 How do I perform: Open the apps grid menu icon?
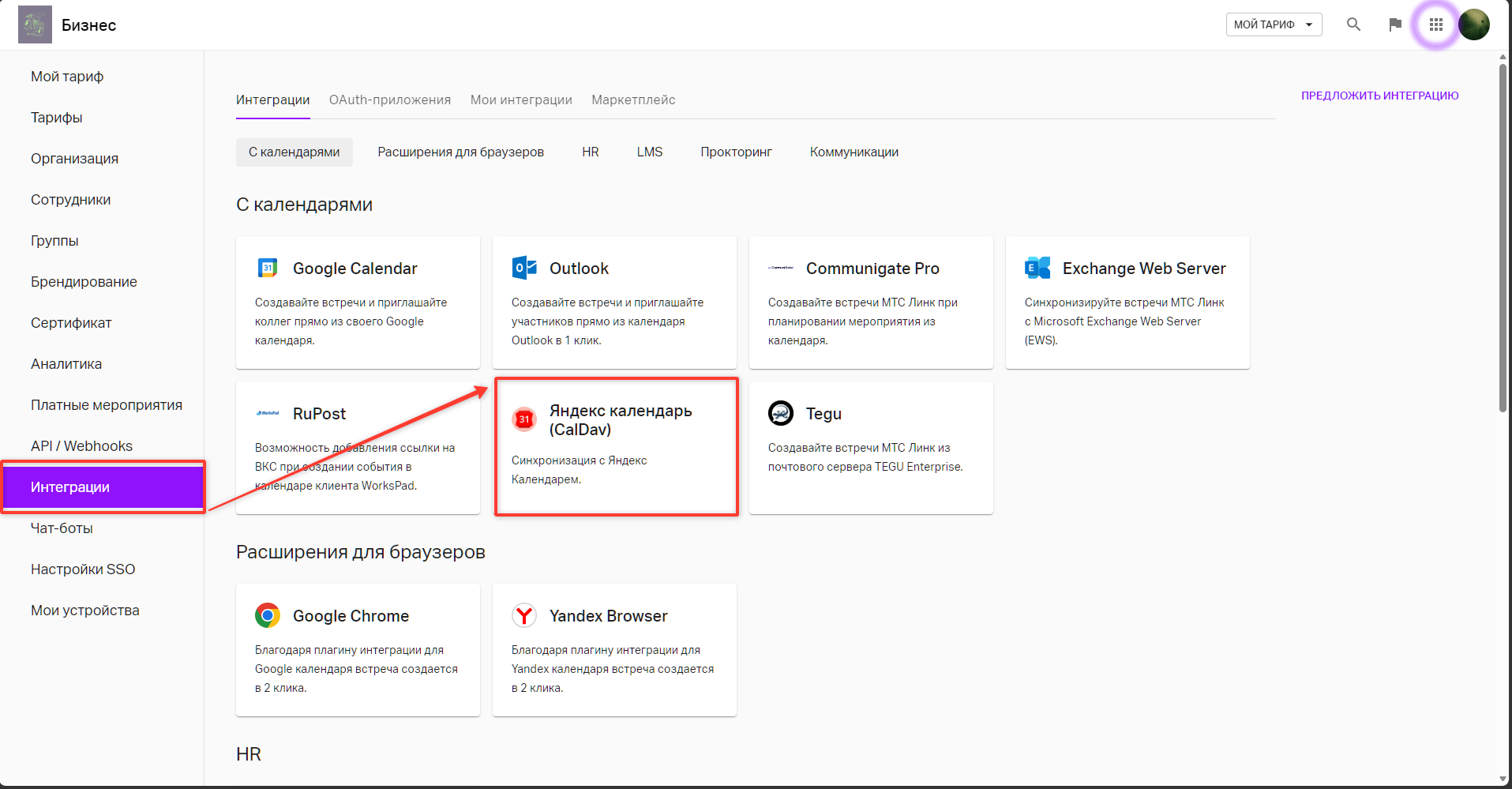coord(1436,24)
